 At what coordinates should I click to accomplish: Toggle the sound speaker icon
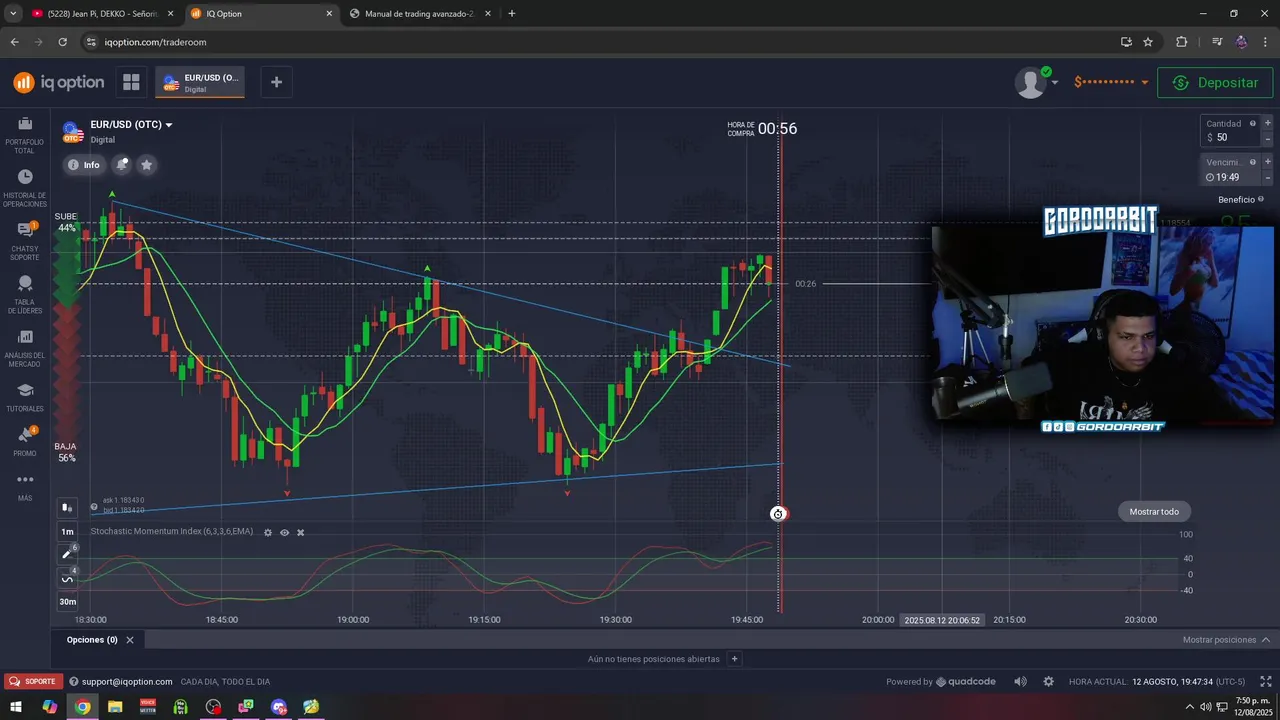coord(1020,681)
